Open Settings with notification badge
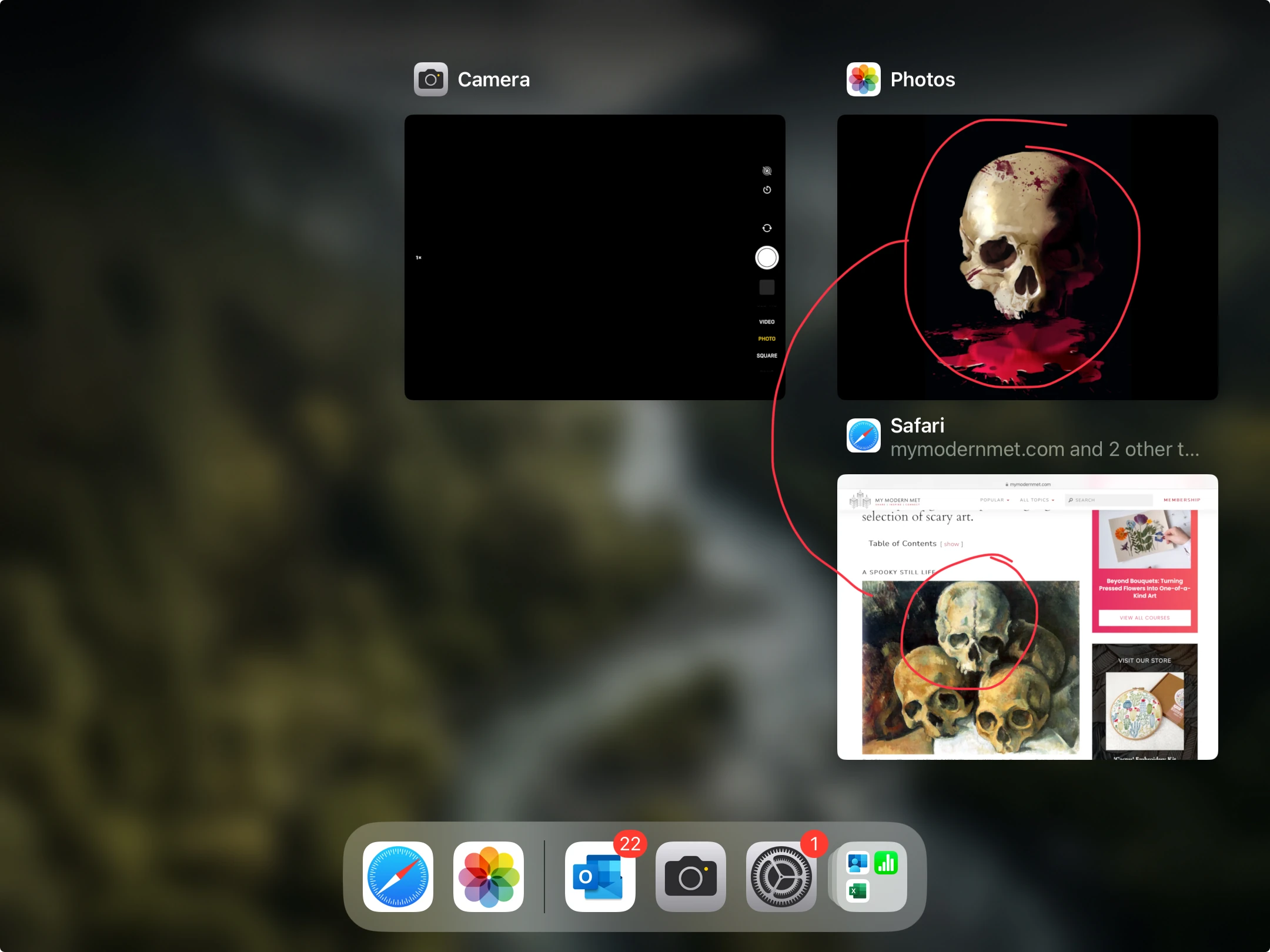Image resolution: width=1270 pixels, height=952 pixels. coord(781,876)
